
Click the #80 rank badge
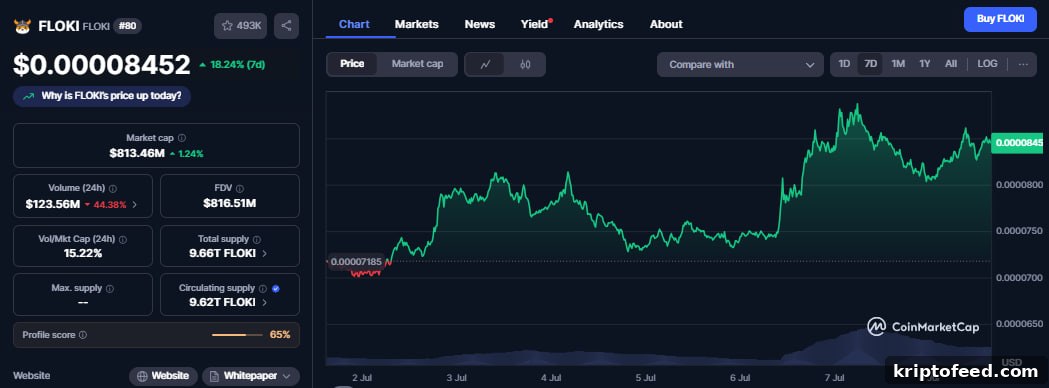[127, 26]
